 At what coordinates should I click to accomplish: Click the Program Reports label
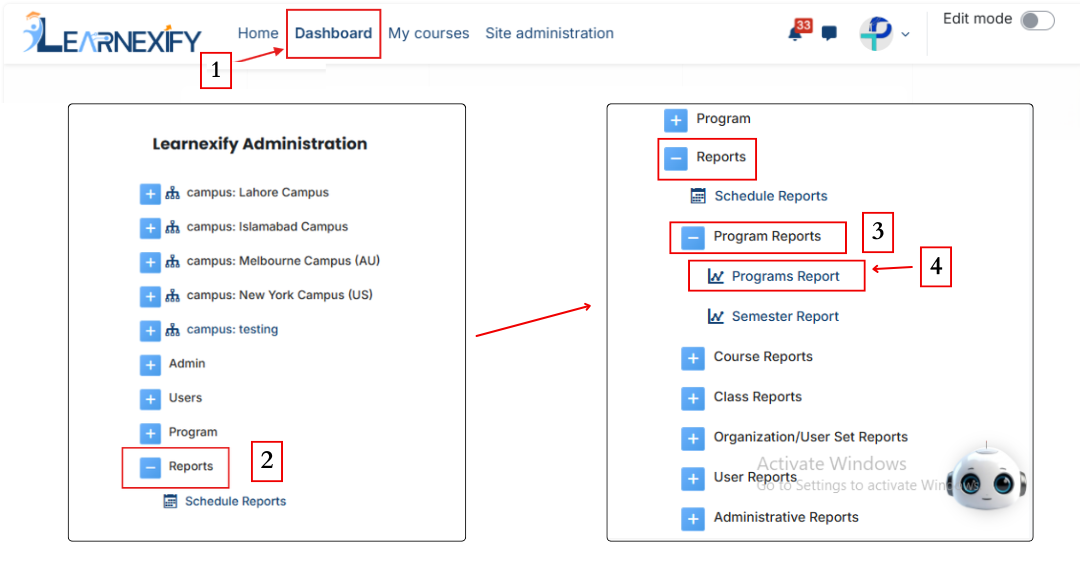767,236
